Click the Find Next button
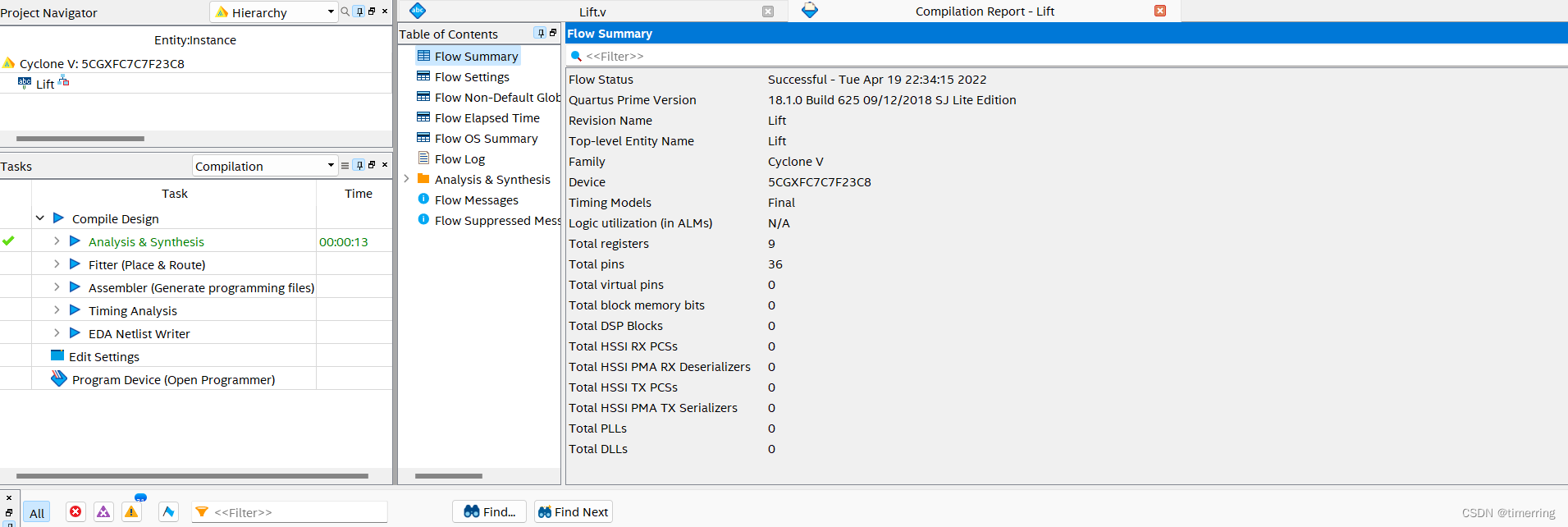Viewport: 1568px width, 527px height. pyautogui.click(x=574, y=512)
